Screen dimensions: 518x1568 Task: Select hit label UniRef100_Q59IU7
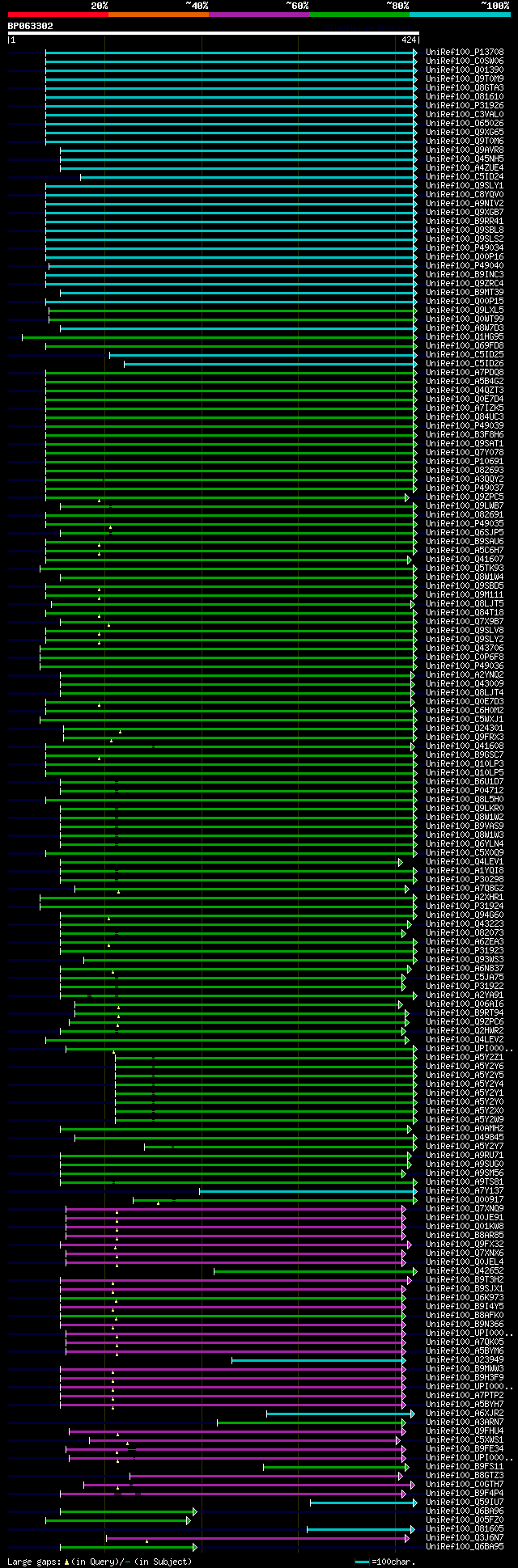[x=465, y=1502]
